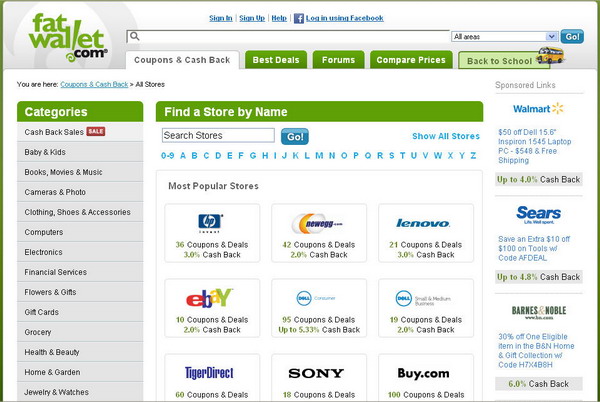Select Cash Back Sales category

80,132
